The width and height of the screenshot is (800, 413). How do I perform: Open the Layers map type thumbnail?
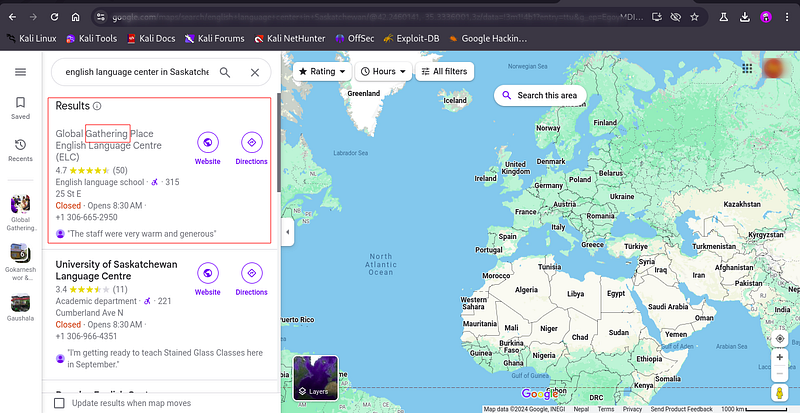point(315,377)
